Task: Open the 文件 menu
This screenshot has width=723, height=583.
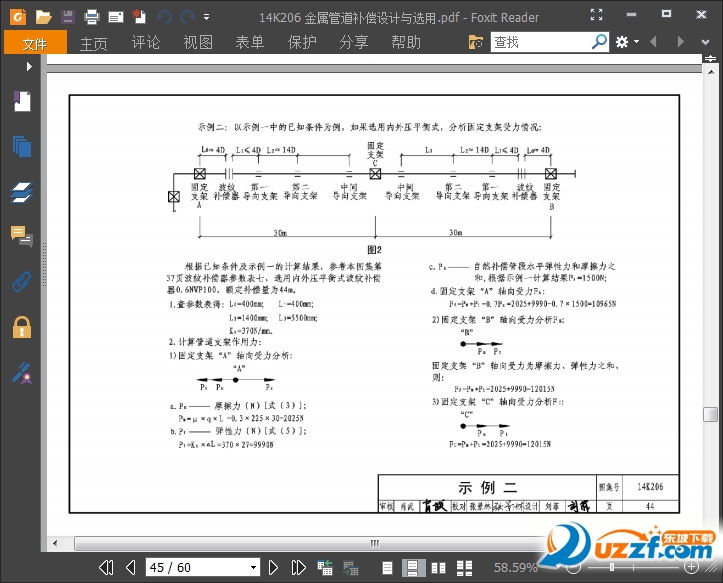Action: tap(35, 42)
